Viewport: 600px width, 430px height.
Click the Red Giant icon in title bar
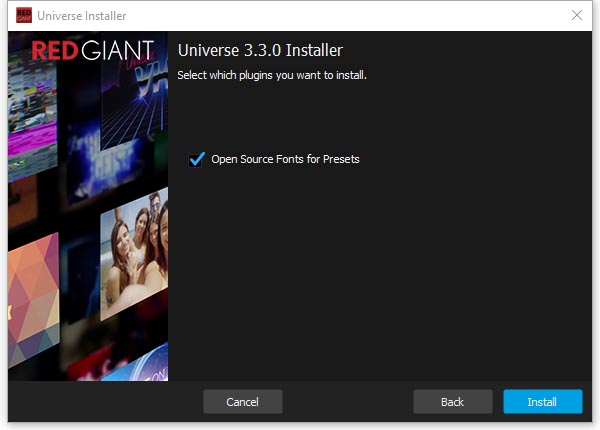(24, 15)
